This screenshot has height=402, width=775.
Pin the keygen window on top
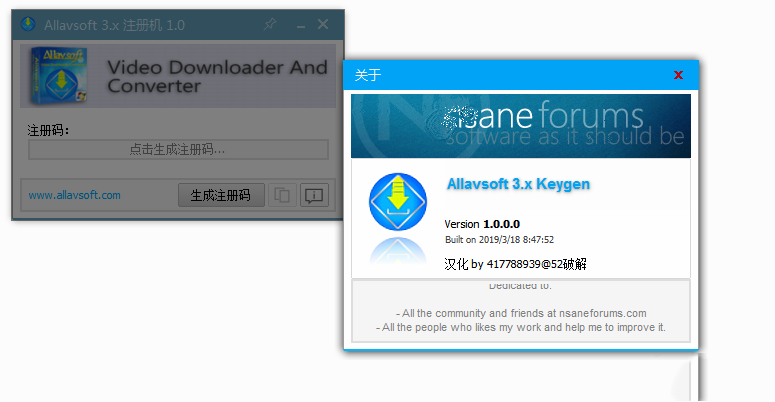tap(270, 24)
